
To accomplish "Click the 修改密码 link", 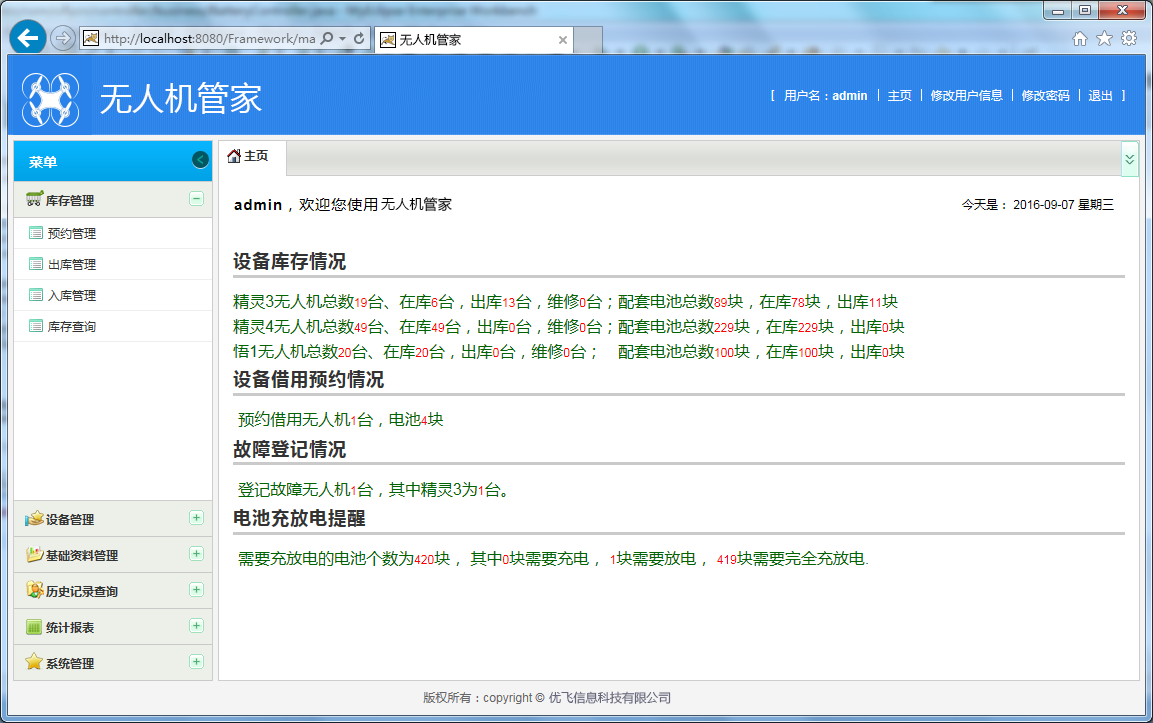I will [x=1045, y=96].
